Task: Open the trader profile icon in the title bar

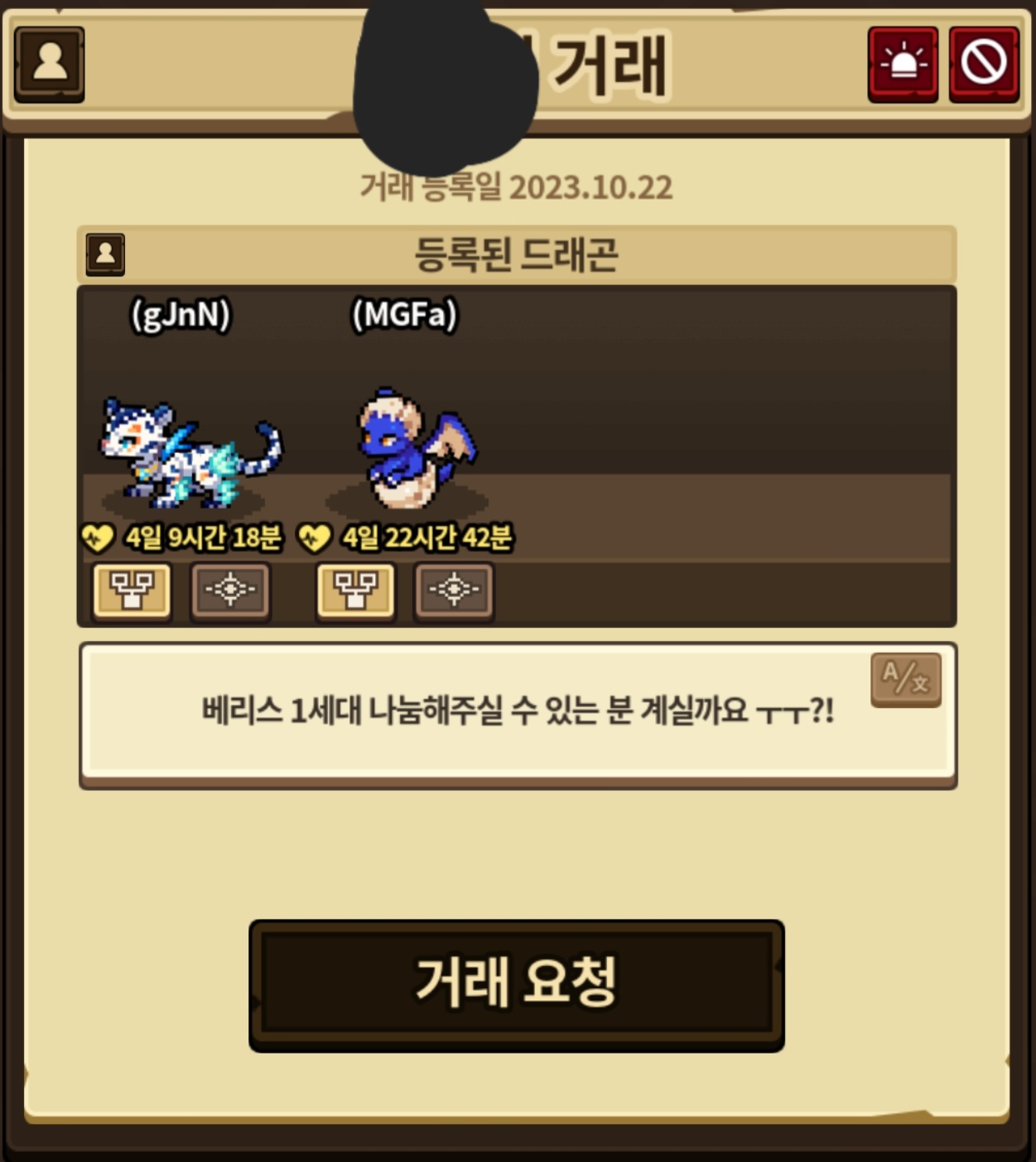Action: [50, 64]
